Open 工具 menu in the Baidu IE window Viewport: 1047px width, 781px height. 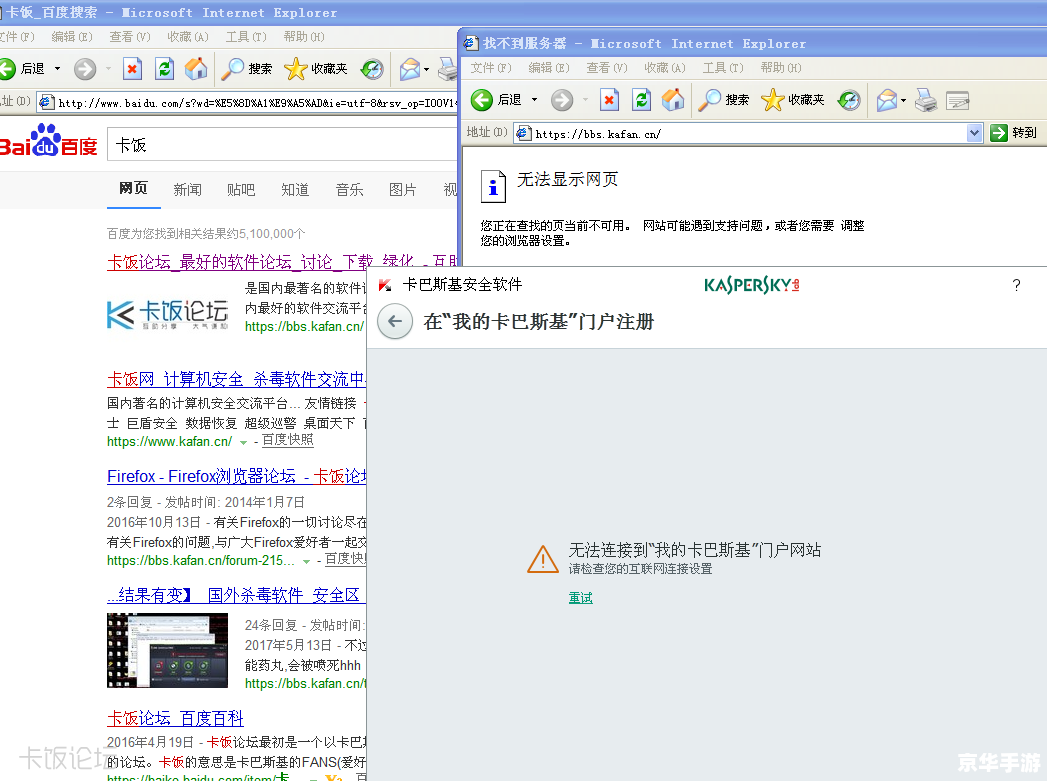coord(246,37)
